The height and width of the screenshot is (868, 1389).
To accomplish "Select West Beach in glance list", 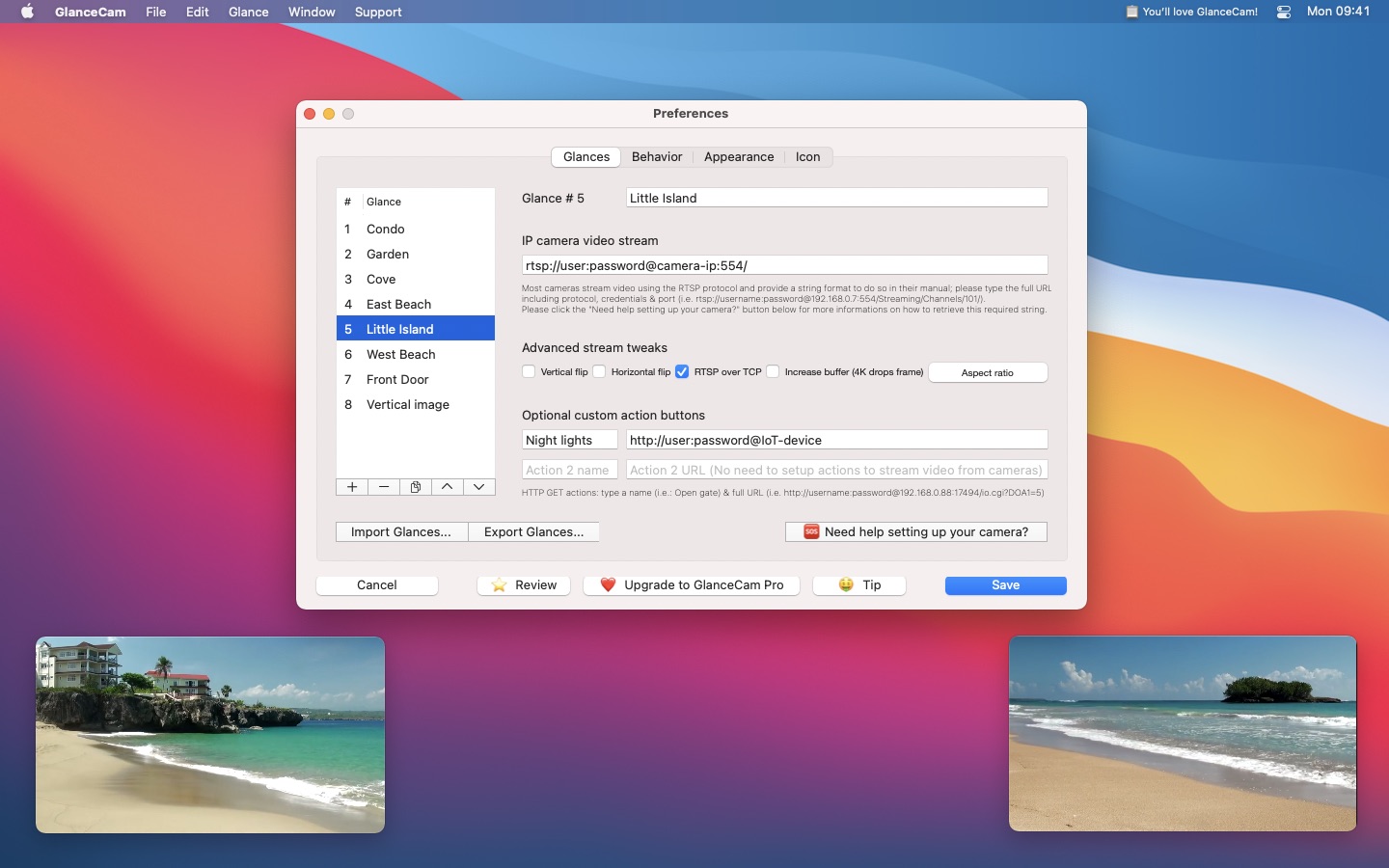I will click(x=416, y=354).
